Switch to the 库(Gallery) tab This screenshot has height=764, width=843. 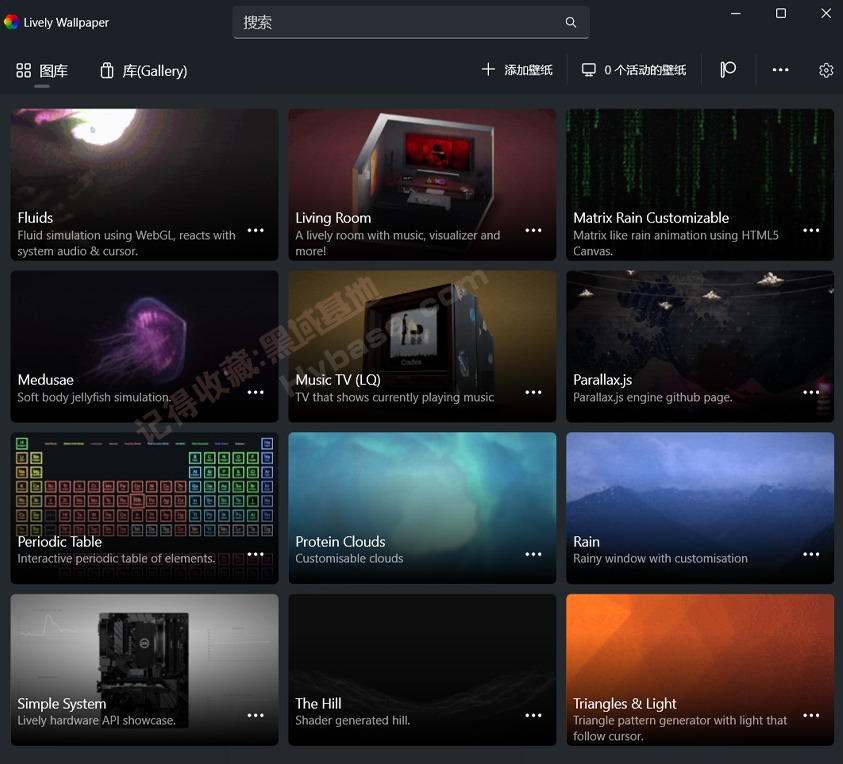(154, 71)
